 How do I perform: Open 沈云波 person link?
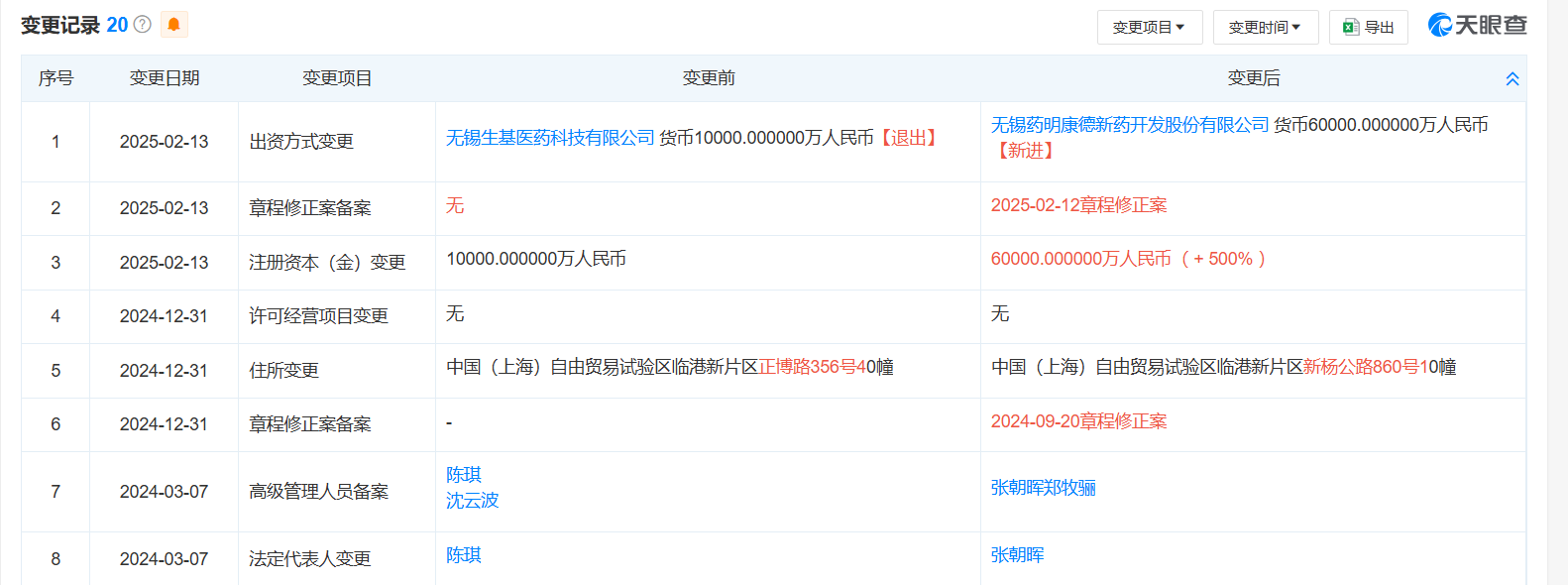pyautogui.click(x=473, y=501)
